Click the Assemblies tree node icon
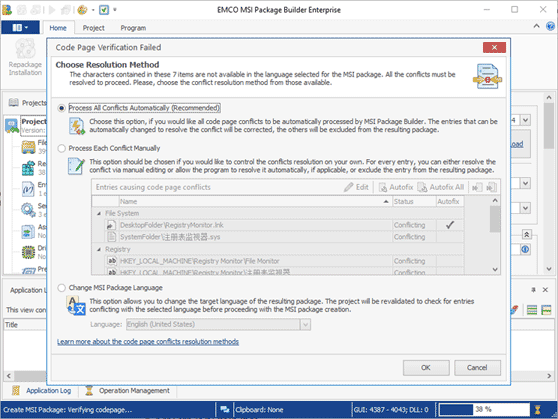 pyautogui.click(x=28, y=232)
